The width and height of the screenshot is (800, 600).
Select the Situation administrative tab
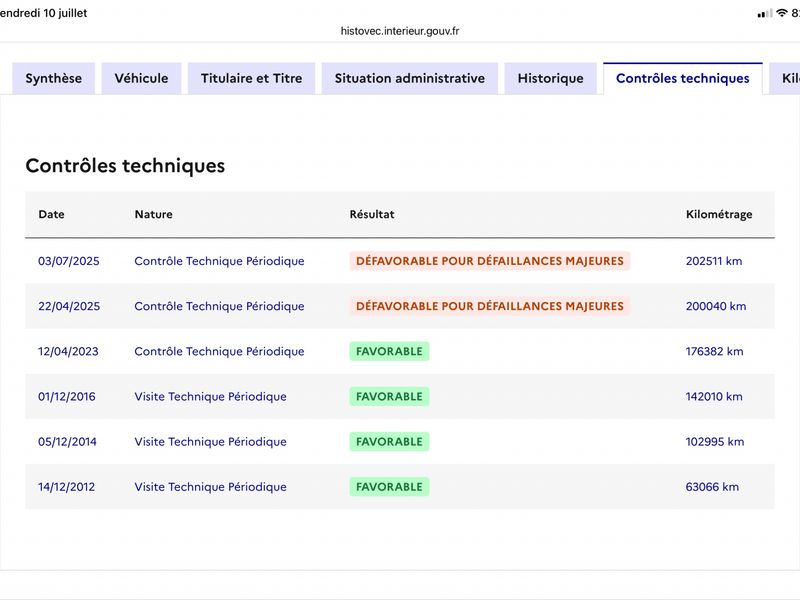click(x=410, y=79)
